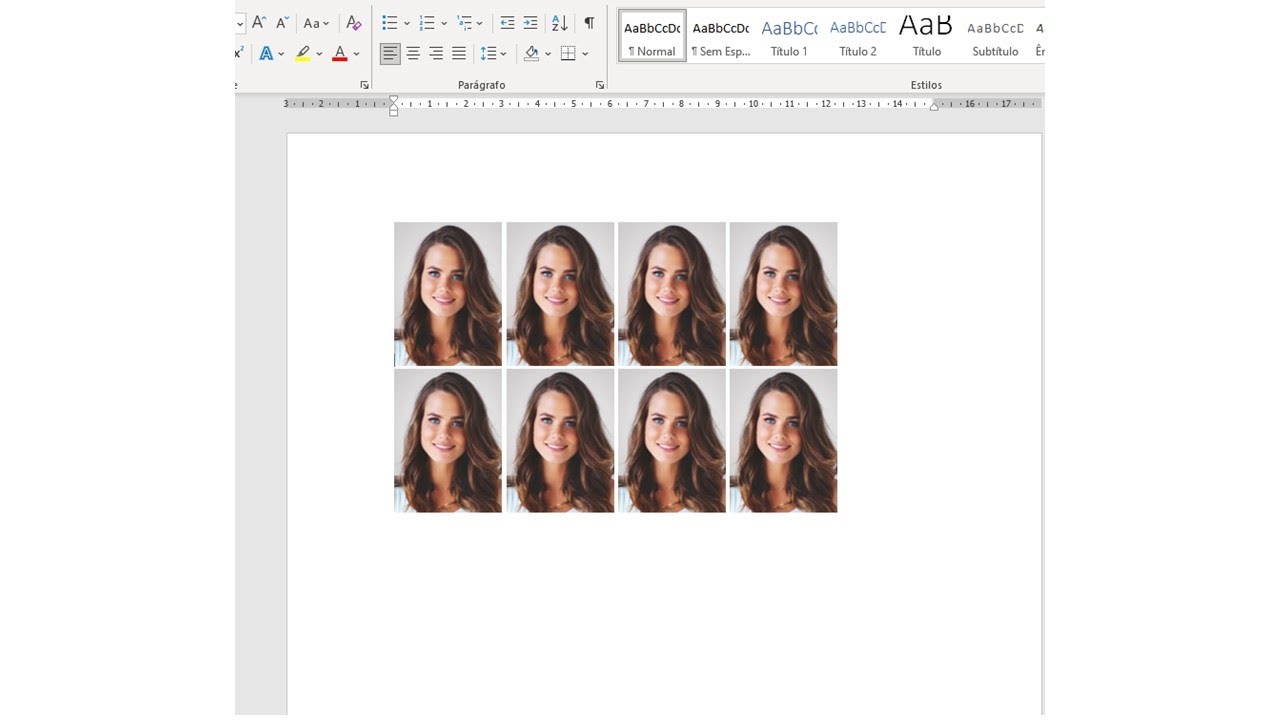Expand the borders dropdown arrow
This screenshot has height=720, width=1280.
(584, 54)
